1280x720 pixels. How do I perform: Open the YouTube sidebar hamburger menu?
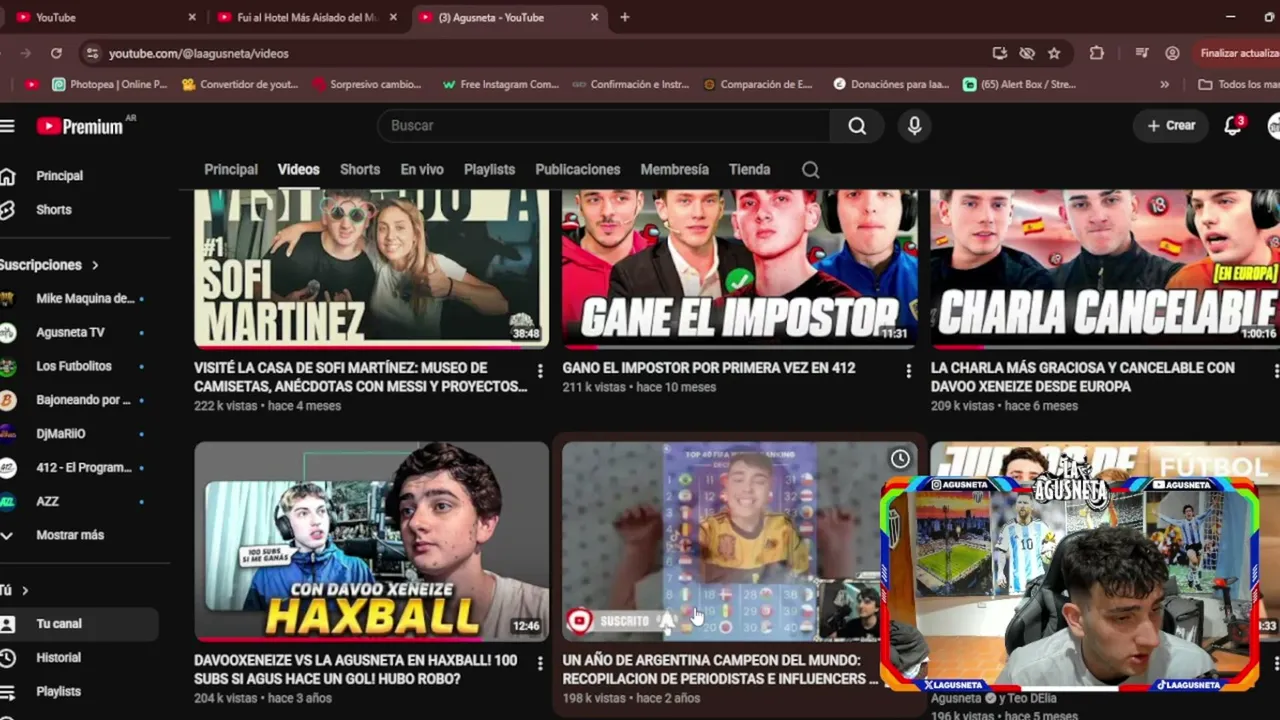[8, 126]
